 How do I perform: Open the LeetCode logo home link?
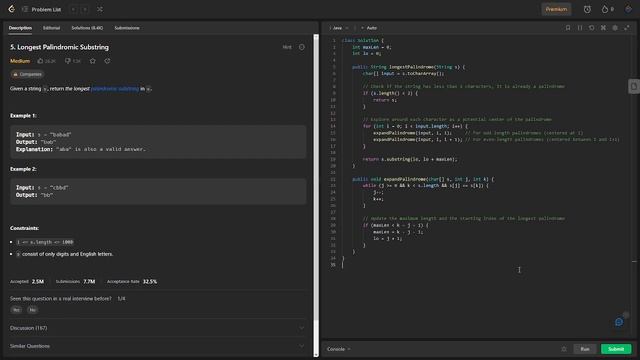click(11, 9)
